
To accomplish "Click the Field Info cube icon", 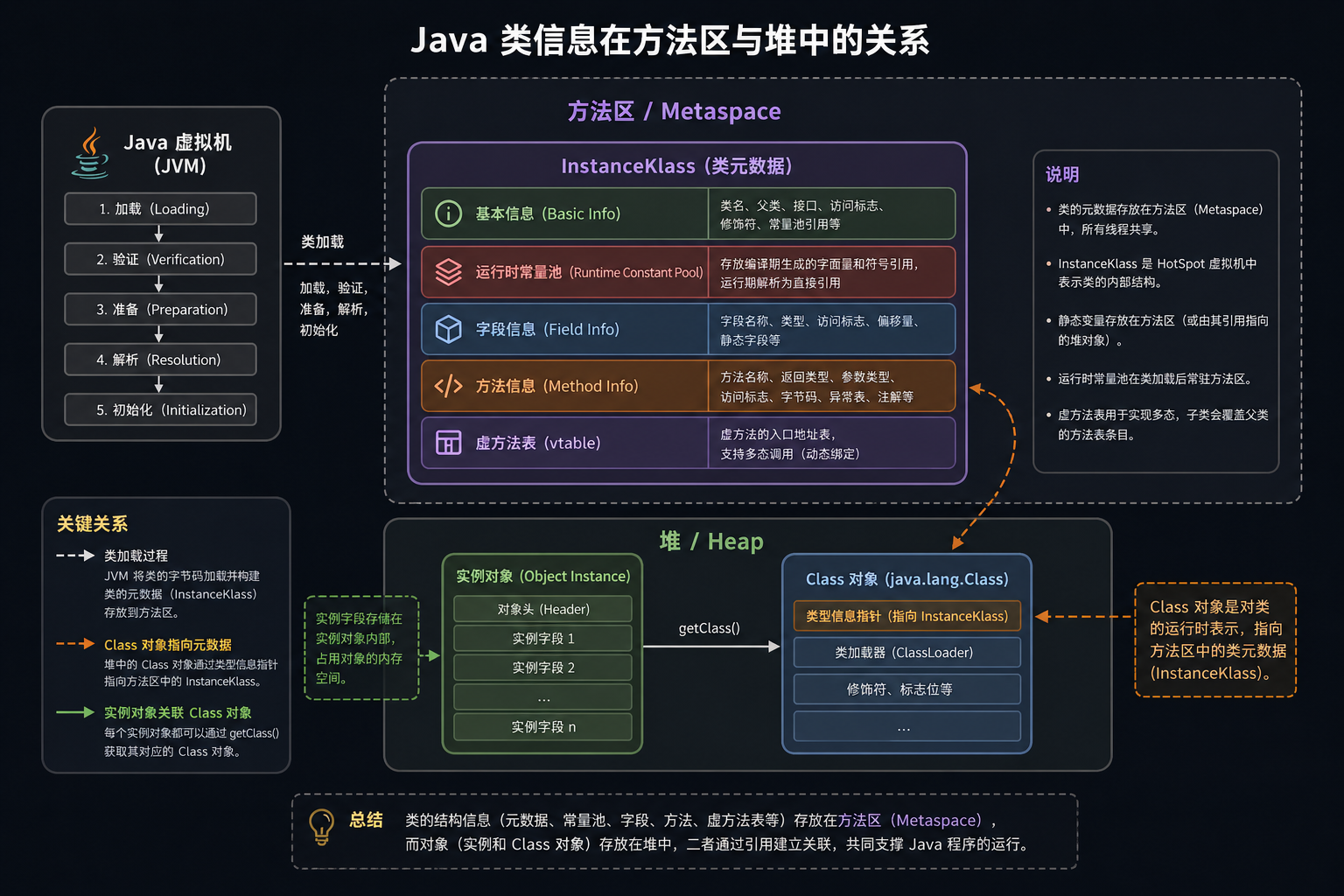I will coord(449,329).
